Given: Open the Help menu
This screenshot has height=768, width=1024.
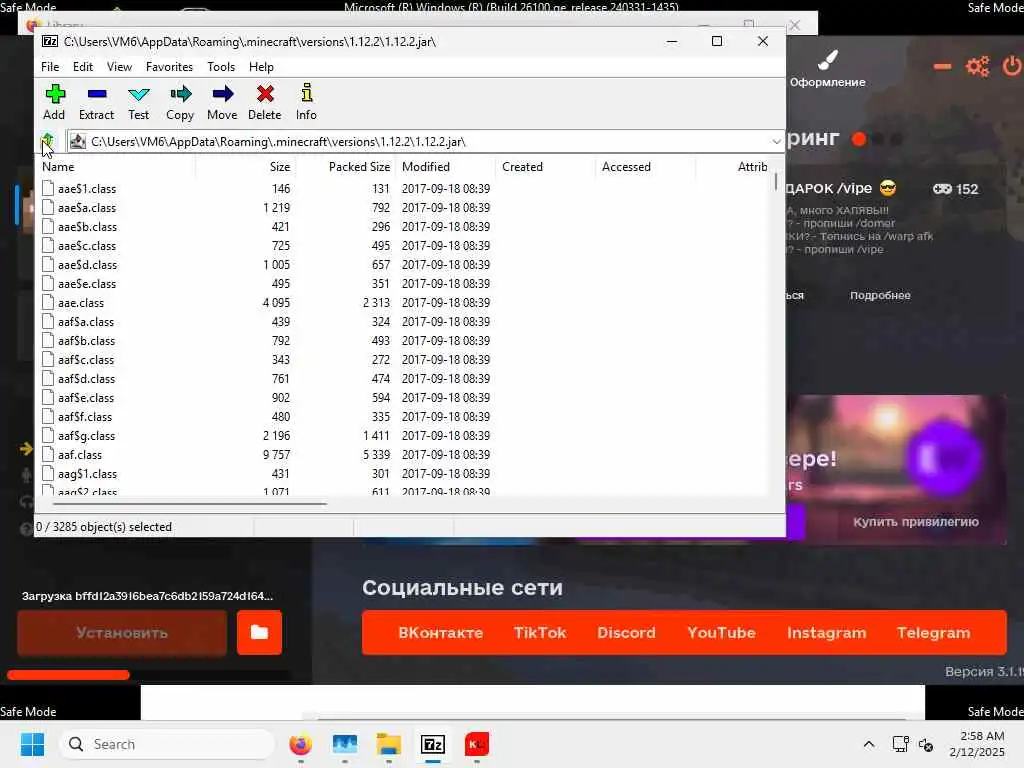Looking at the screenshot, I should click(x=261, y=67).
